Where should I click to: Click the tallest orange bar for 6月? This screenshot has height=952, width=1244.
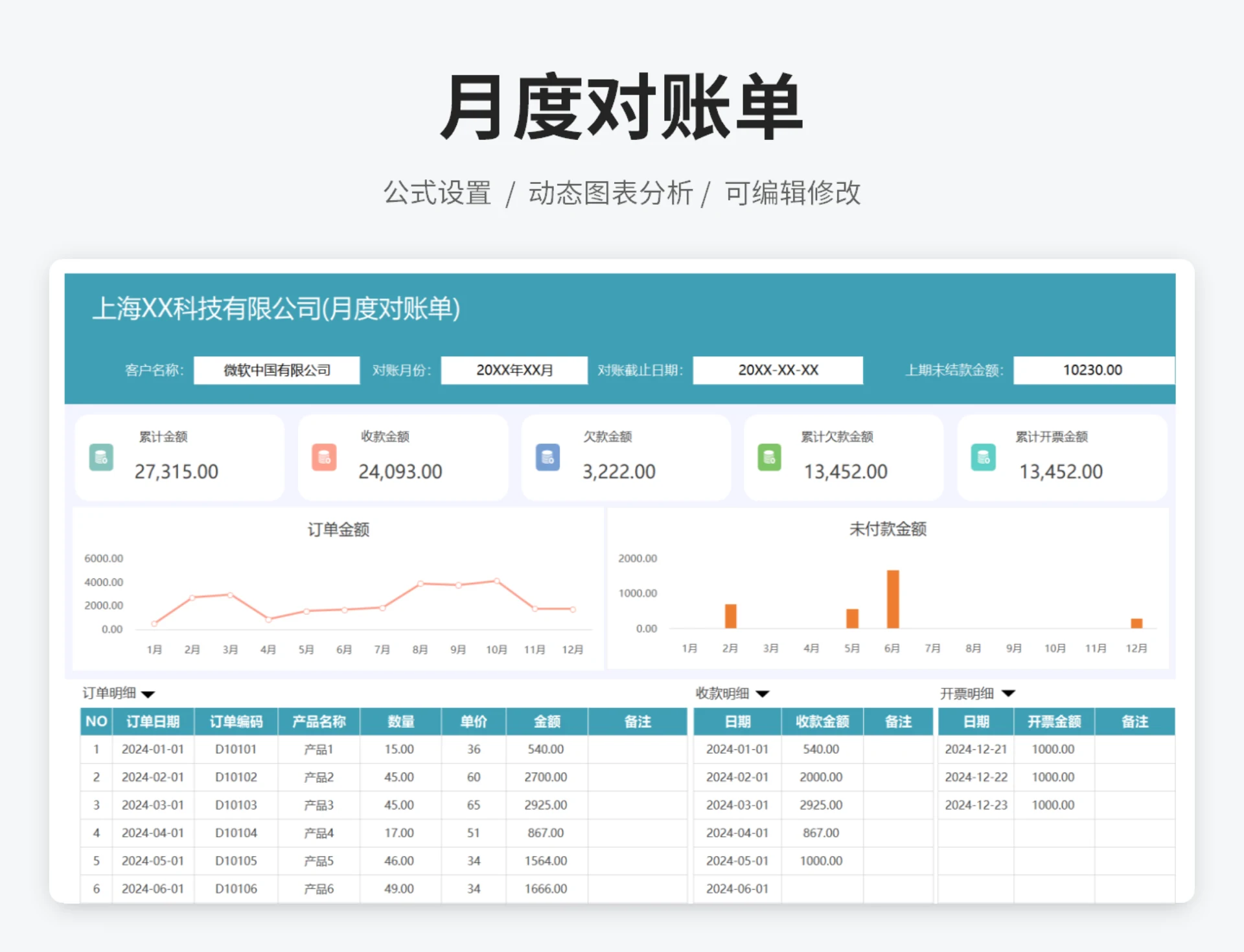(x=893, y=599)
